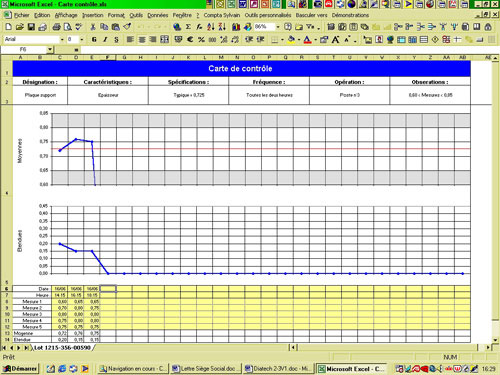500x375 pixels.
Task: Switch to Diatech 2-3V1.doc taskbar button
Action: coord(277,369)
